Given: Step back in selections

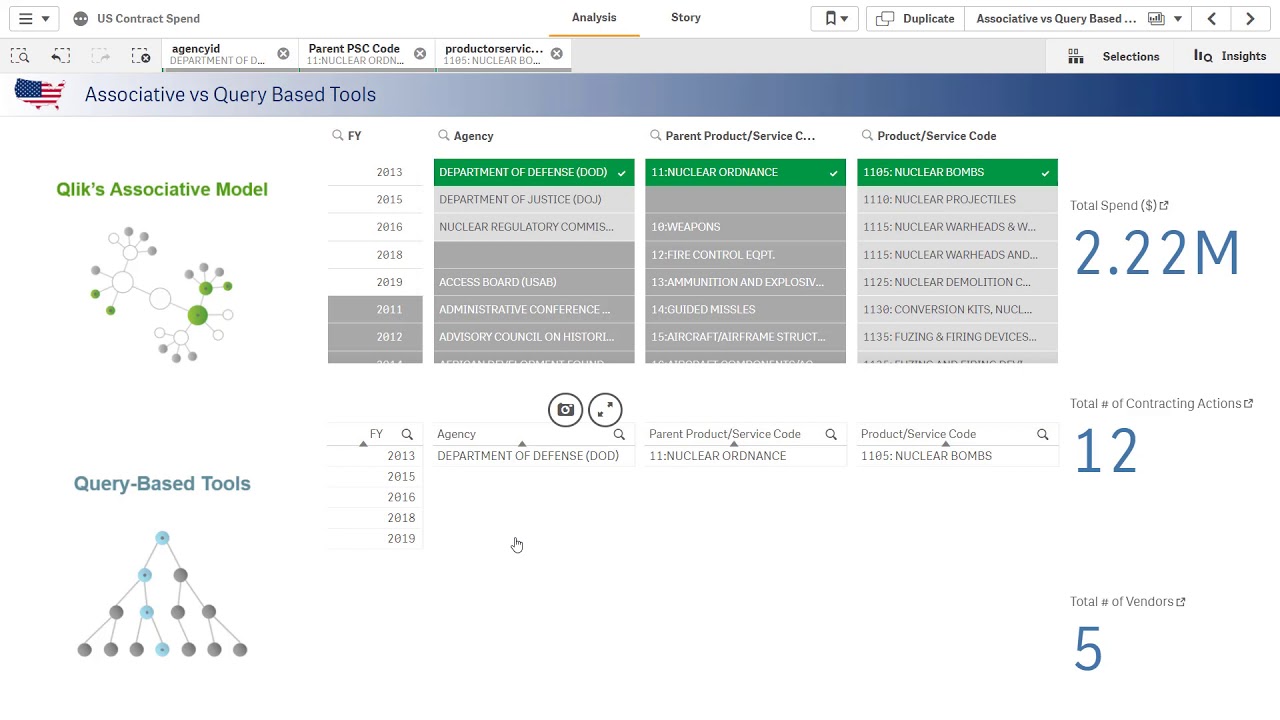Looking at the screenshot, I should pyautogui.click(x=61, y=56).
